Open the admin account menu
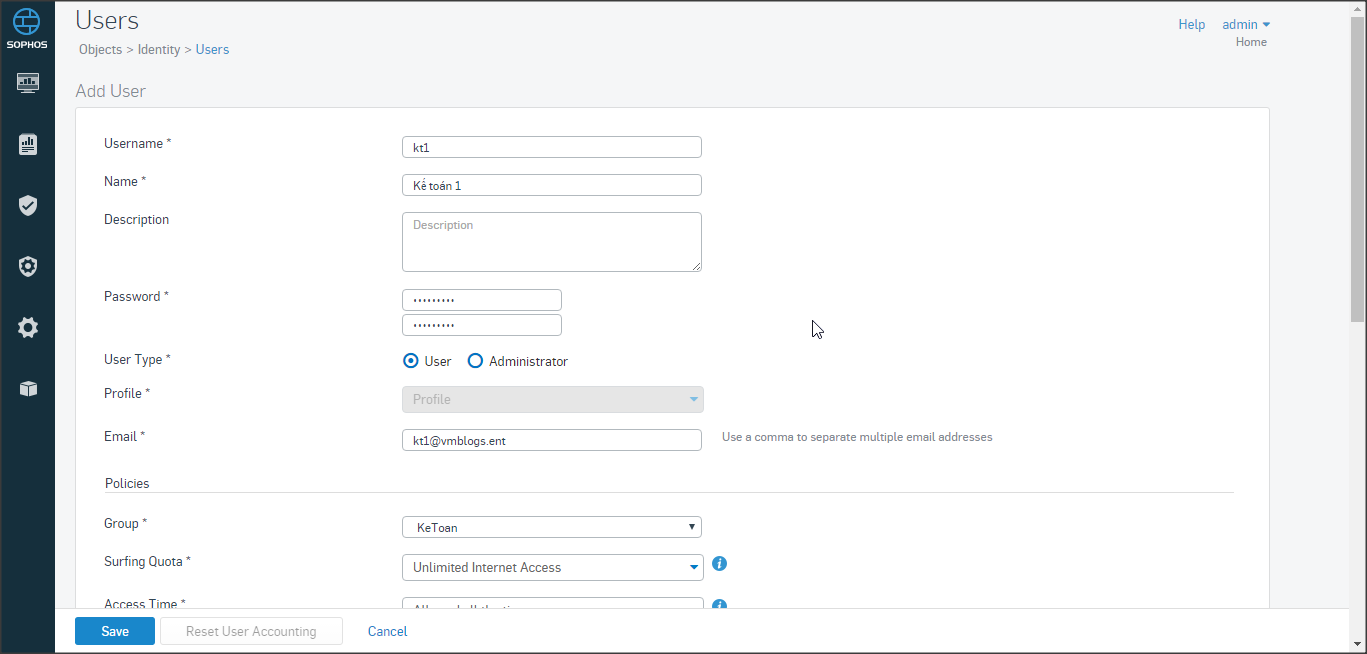 click(x=1246, y=24)
